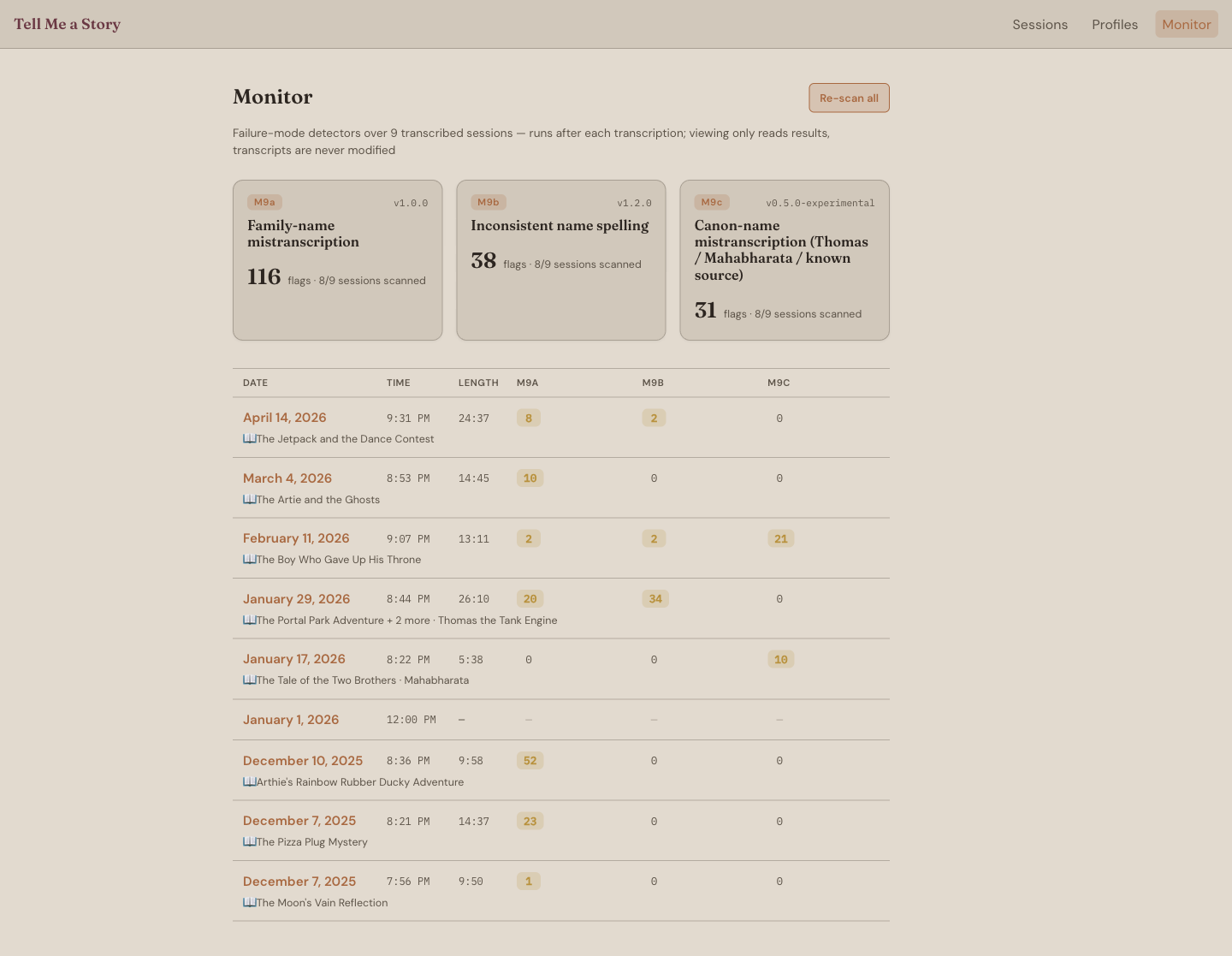Click M9B flag badge 2 for April 14

click(x=654, y=419)
